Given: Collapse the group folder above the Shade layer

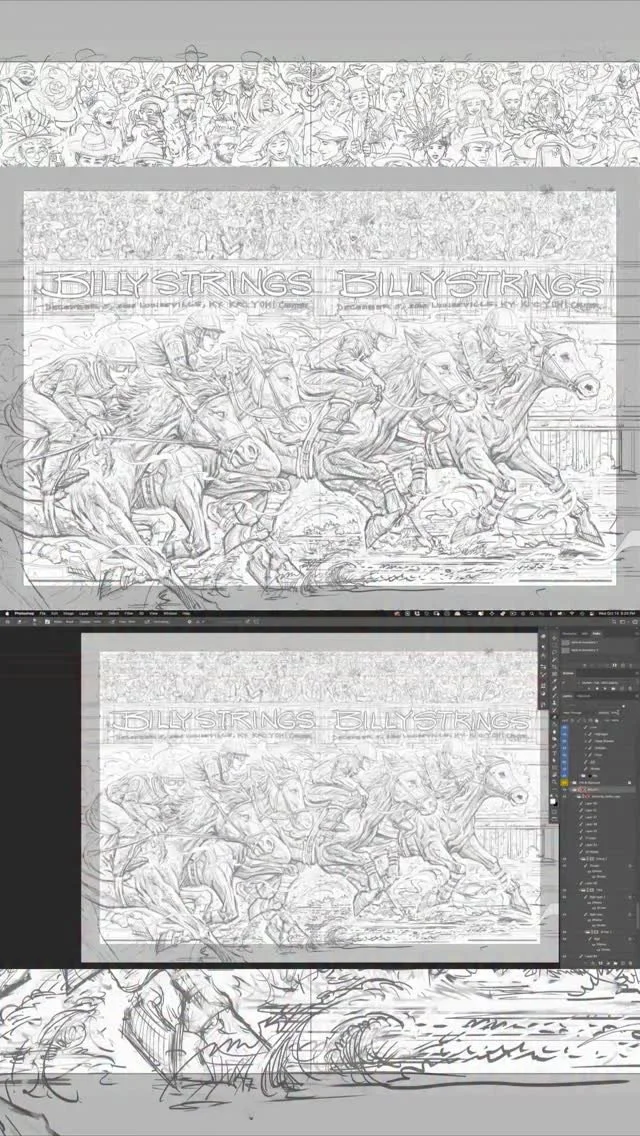Looking at the screenshot, I should (x=581, y=859).
